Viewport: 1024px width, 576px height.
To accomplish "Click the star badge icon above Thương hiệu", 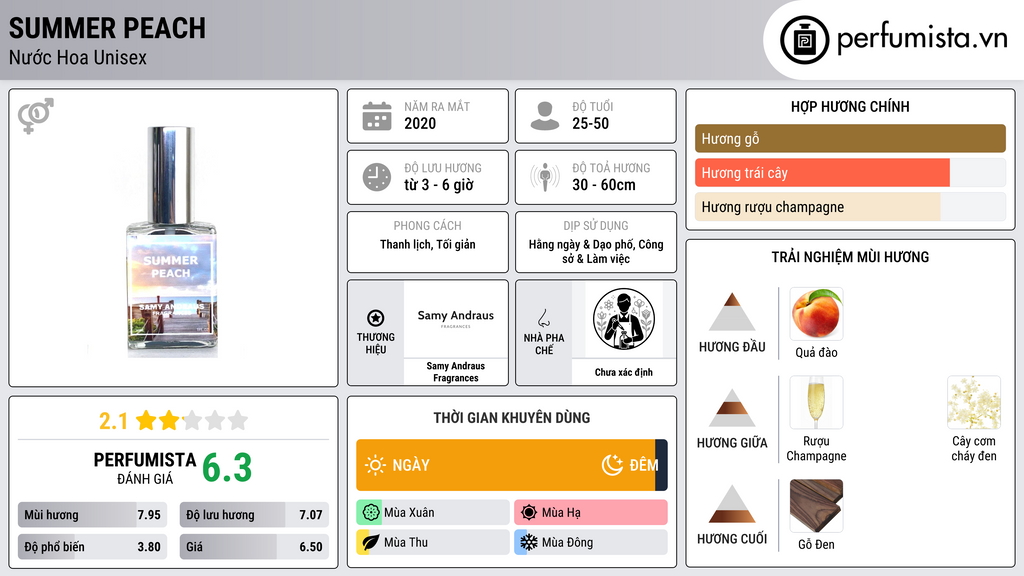I will pyautogui.click(x=376, y=318).
